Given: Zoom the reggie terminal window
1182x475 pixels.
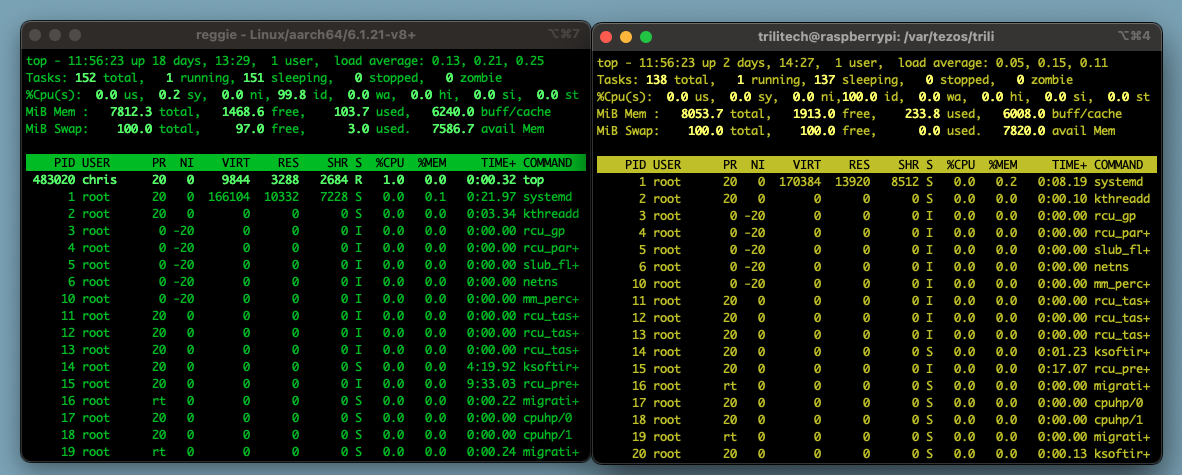Looking at the screenshot, I should point(74,34).
